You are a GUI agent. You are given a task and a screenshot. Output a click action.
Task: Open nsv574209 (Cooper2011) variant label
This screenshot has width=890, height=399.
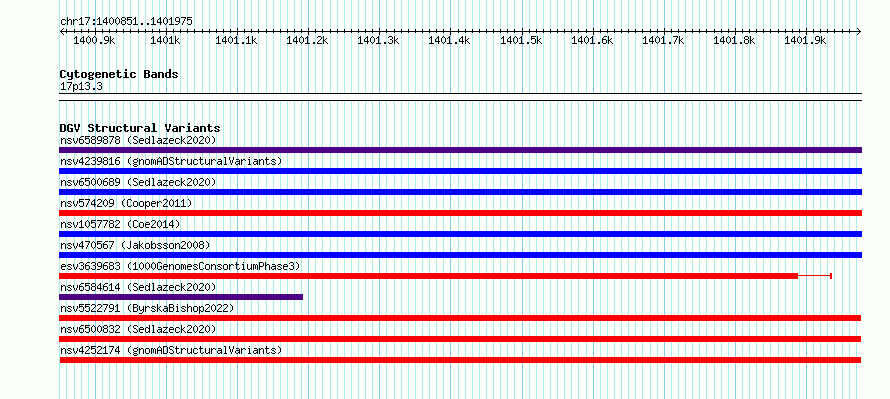tap(126, 203)
